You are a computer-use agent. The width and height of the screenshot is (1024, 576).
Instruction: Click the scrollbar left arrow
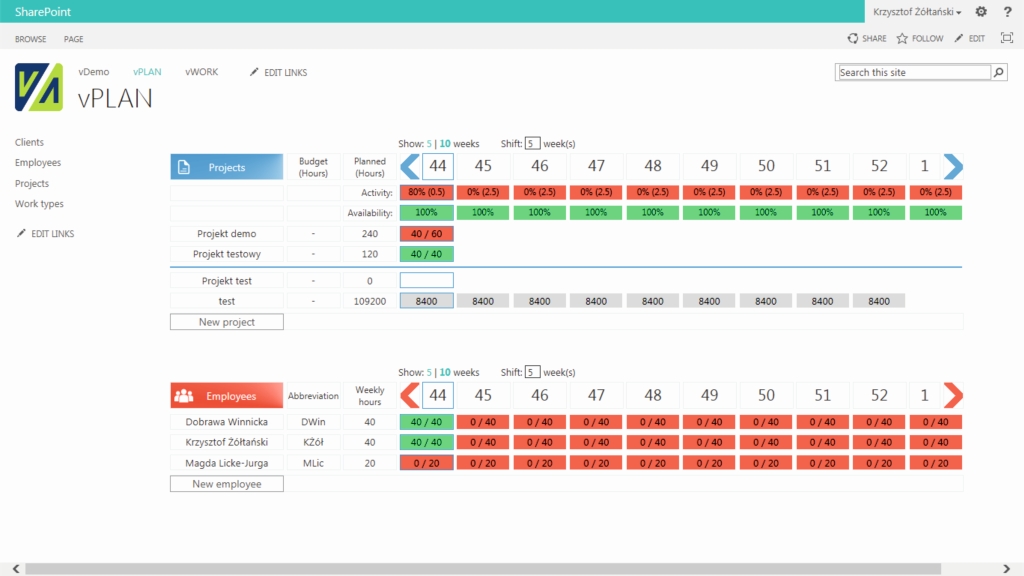point(16,569)
